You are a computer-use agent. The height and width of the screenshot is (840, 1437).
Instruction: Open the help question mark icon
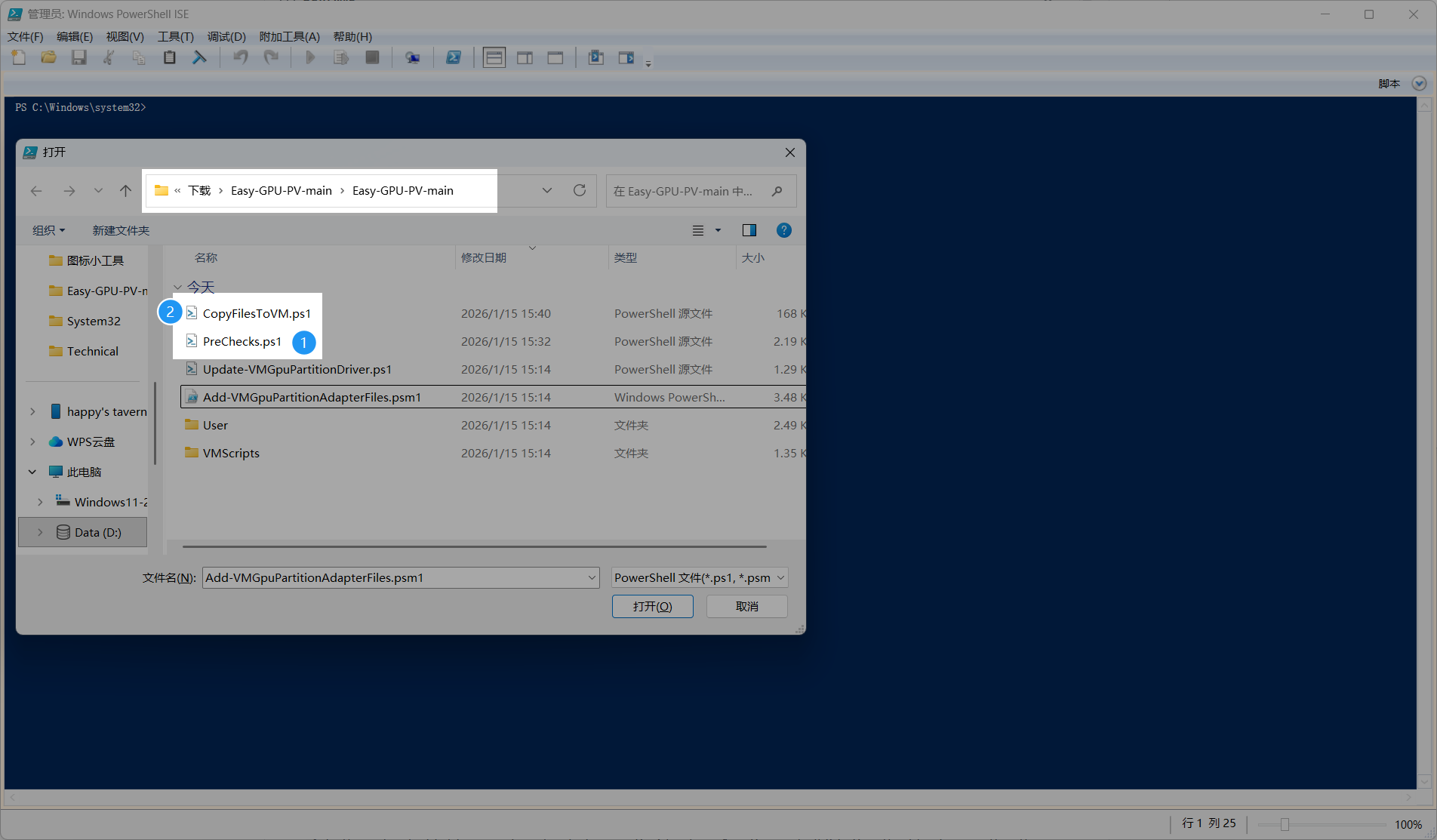click(783, 230)
